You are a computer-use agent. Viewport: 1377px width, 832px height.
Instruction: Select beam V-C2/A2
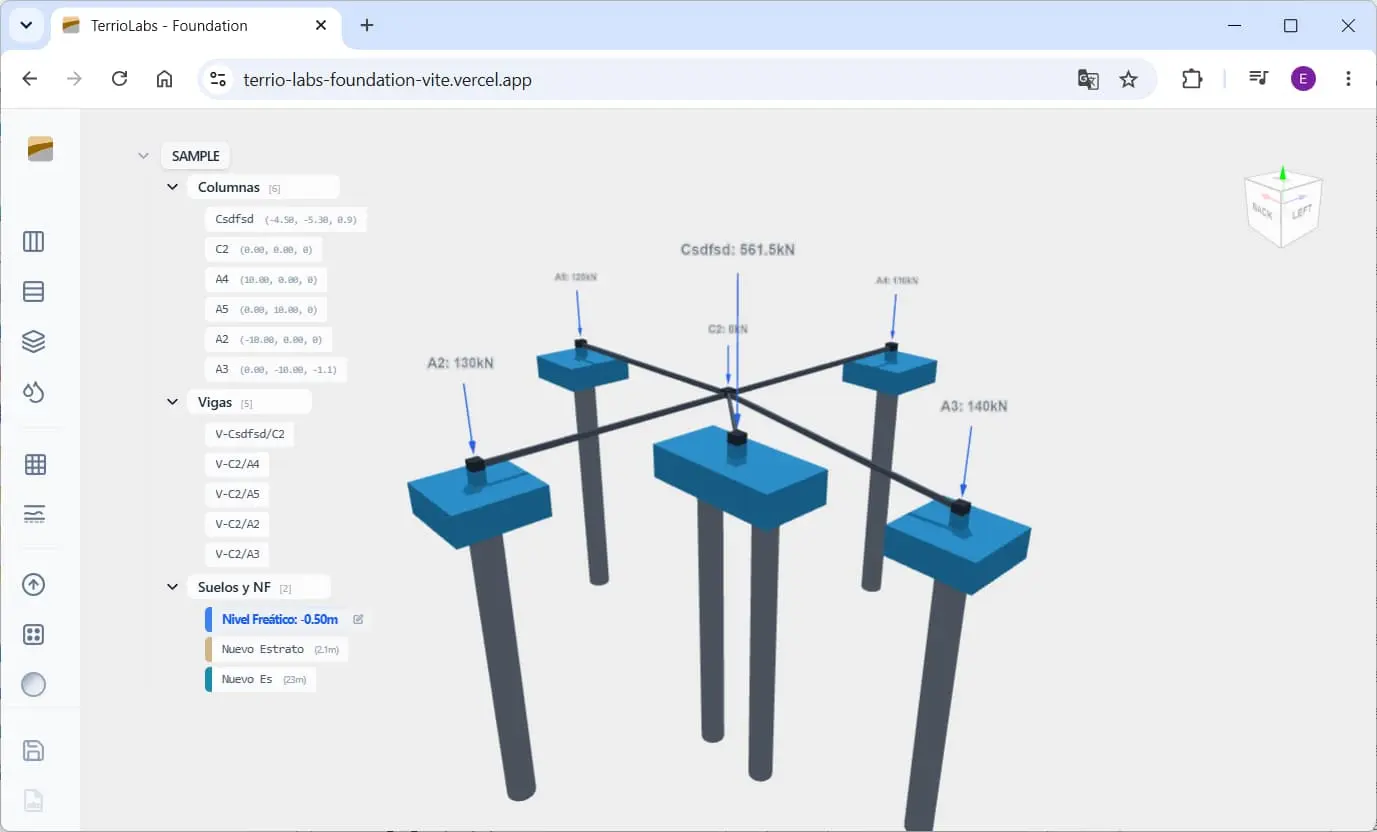pos(237,524)
